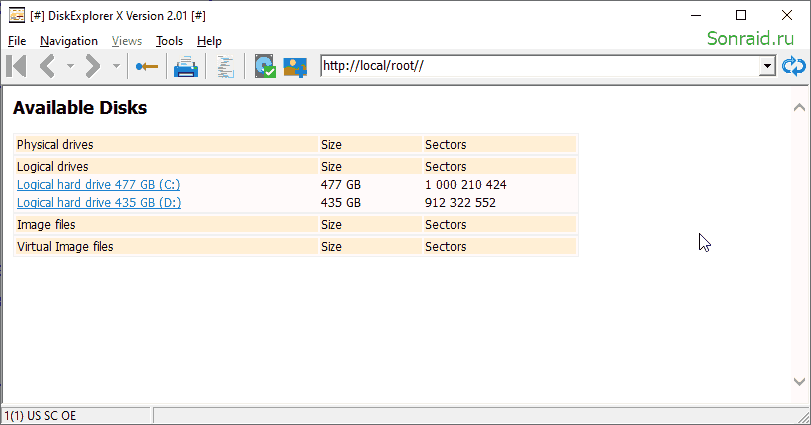Viewport: 811px width, 425px height.
Task: Open the Help menu
Action: click(x=209, y=41)
